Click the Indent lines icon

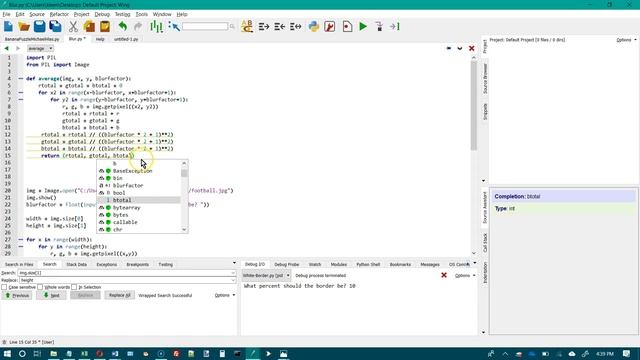(264, 27)
